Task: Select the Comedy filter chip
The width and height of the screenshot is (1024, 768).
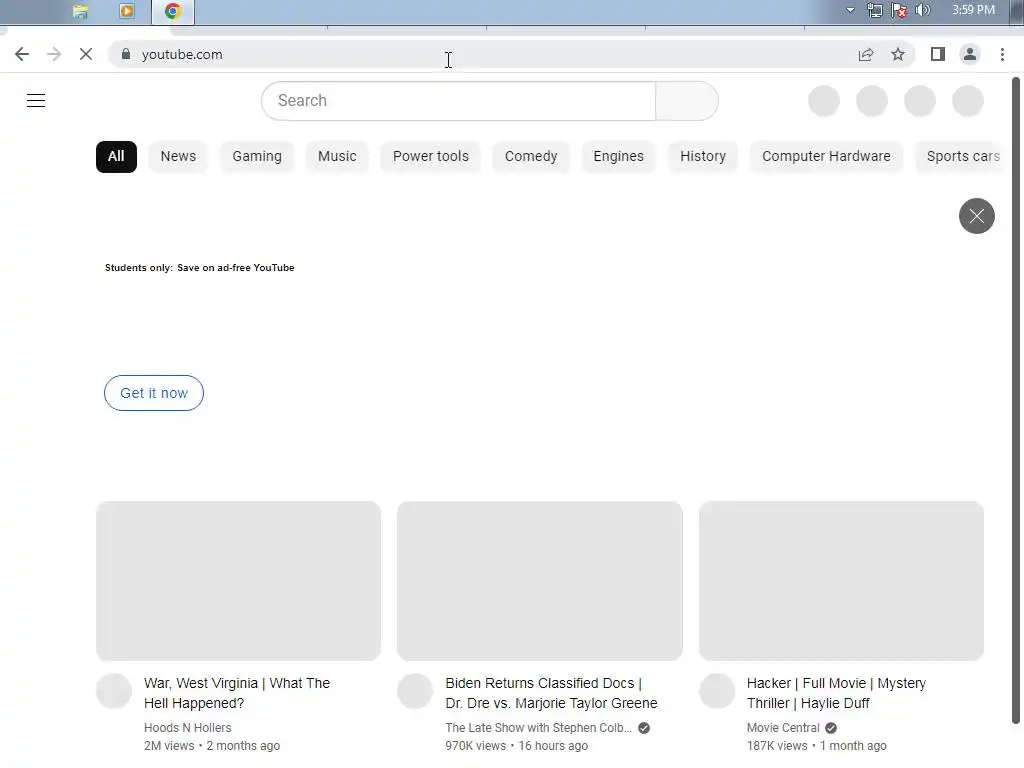Action: point(531,157)
